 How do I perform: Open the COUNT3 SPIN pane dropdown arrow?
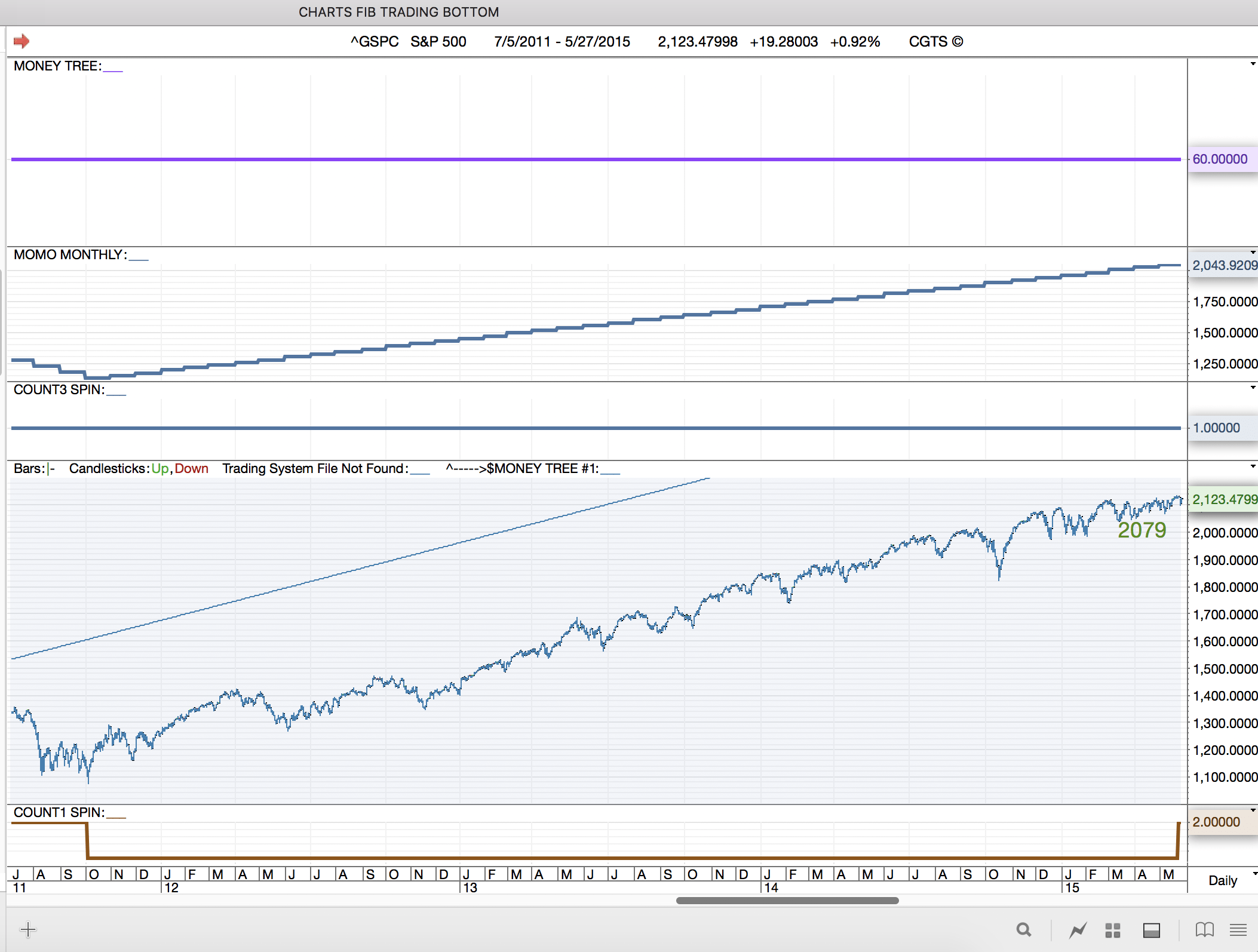point(1253,388)
